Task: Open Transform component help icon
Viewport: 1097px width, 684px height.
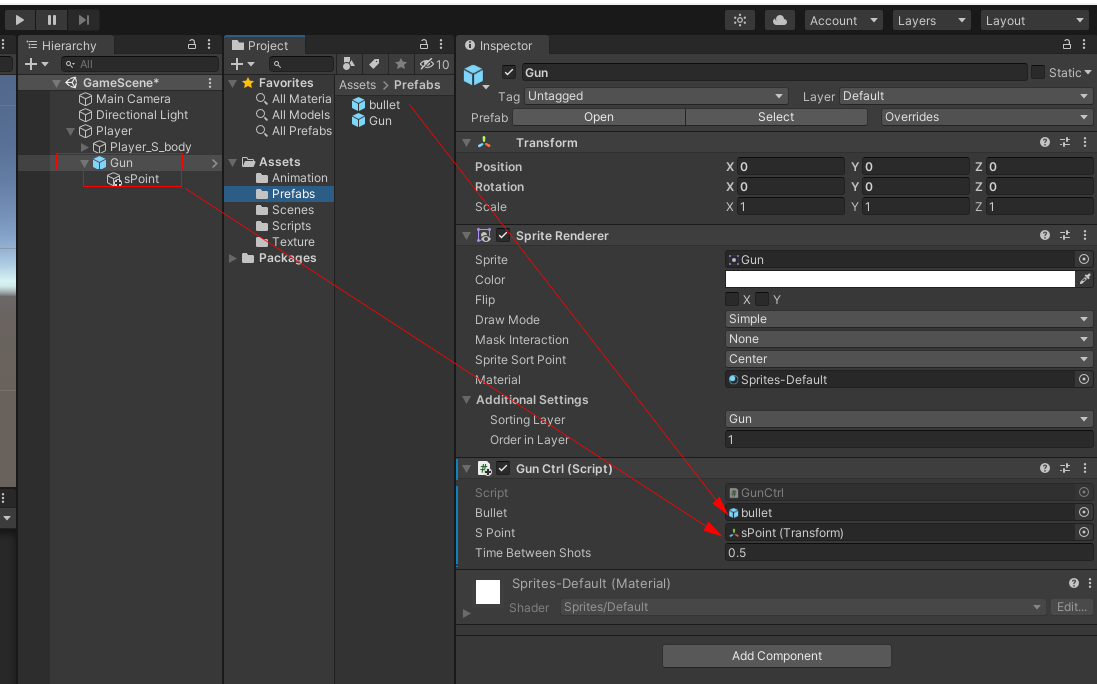Action: click(x=1045, y=142)
